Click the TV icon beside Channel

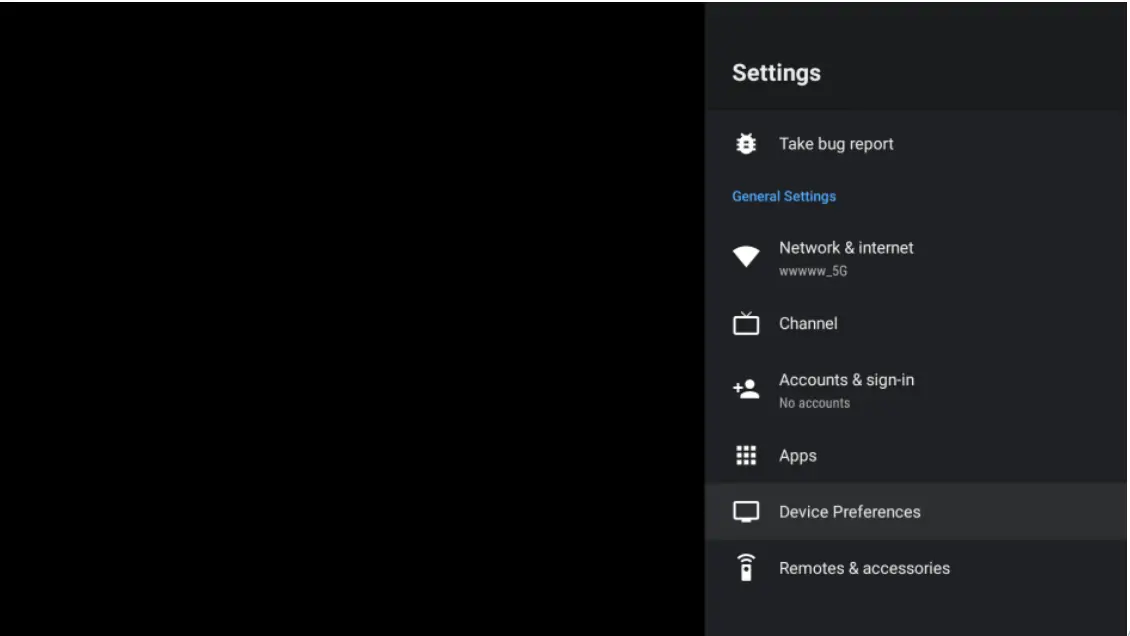coord(745,323)
